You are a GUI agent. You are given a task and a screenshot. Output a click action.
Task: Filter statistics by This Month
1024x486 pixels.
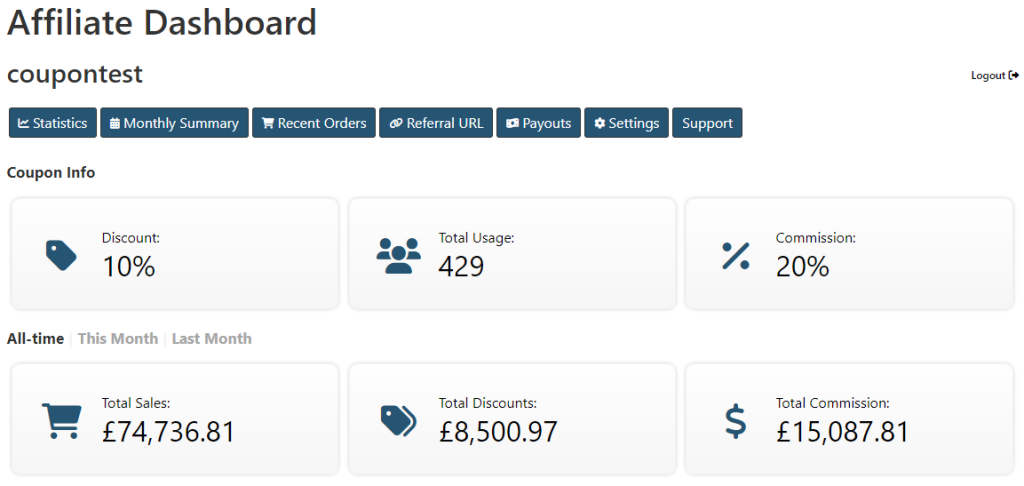click(118, 338)
